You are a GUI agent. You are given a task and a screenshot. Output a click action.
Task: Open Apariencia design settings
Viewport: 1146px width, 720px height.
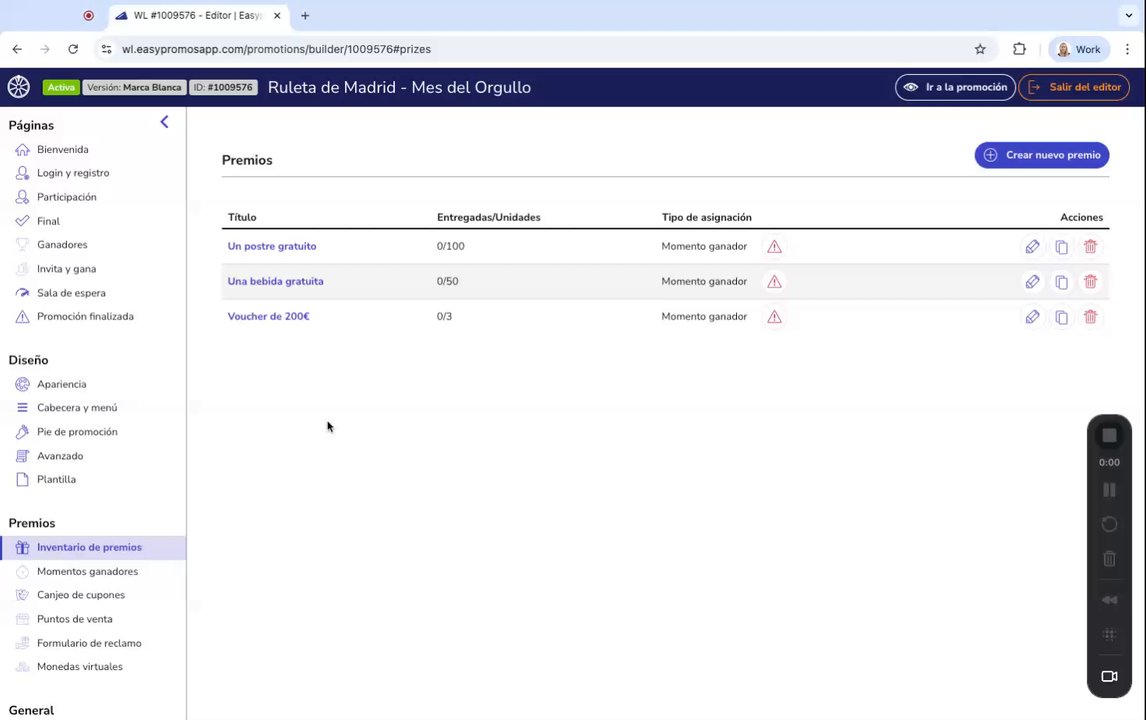[x=61, y=384]
